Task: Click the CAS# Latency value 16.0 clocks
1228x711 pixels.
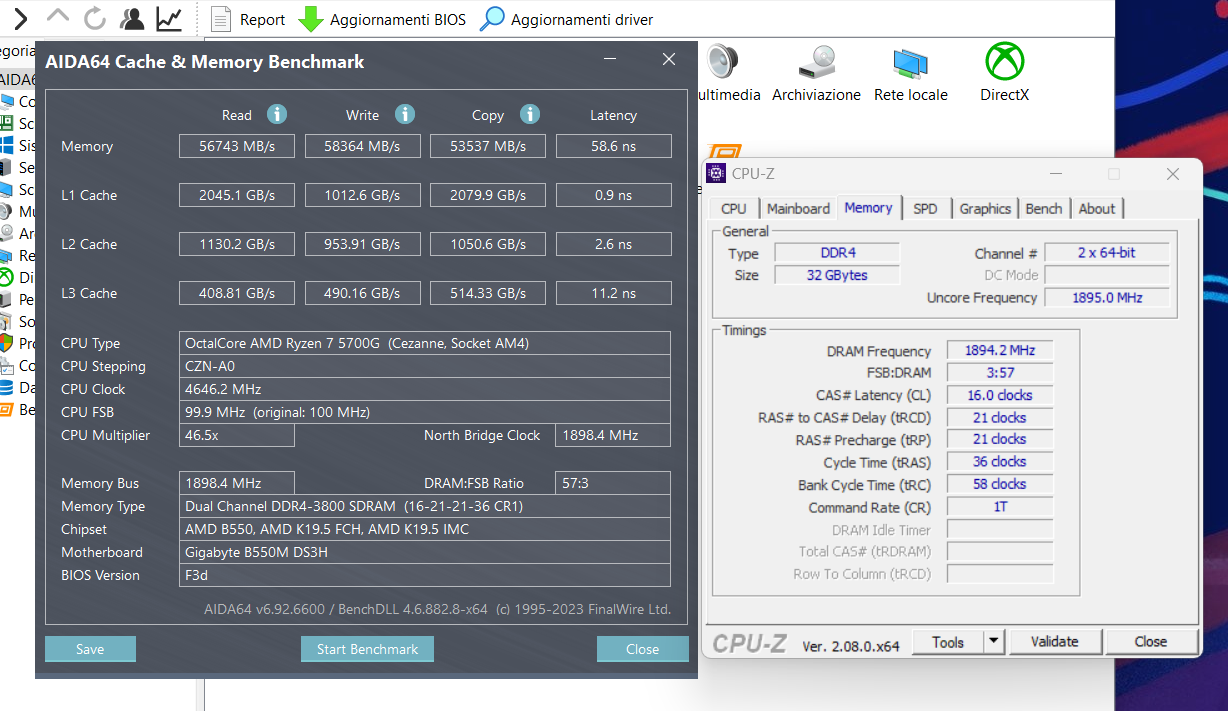Action: 1000,395
